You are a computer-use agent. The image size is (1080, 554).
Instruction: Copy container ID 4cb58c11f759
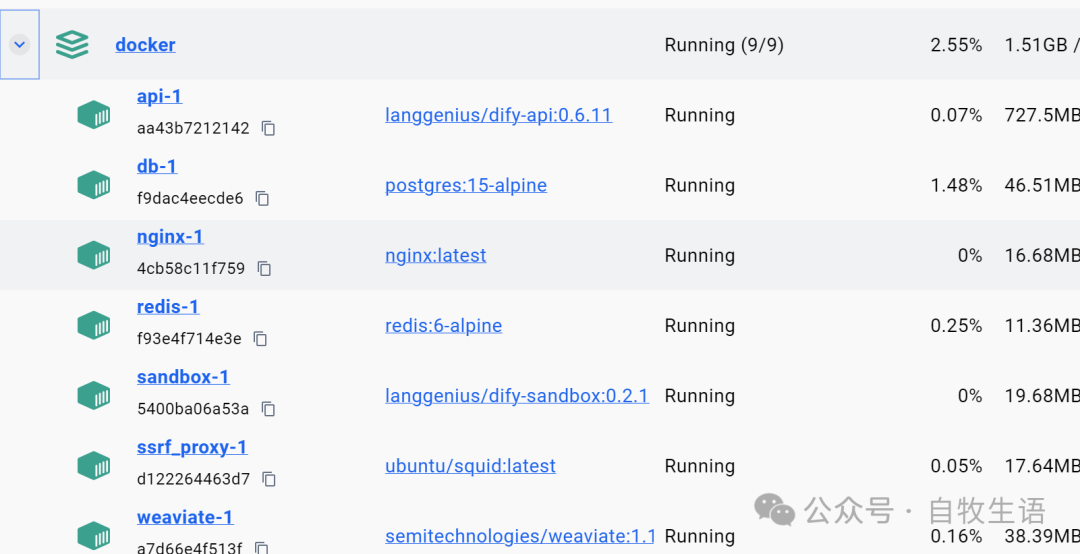coord(264,269)
